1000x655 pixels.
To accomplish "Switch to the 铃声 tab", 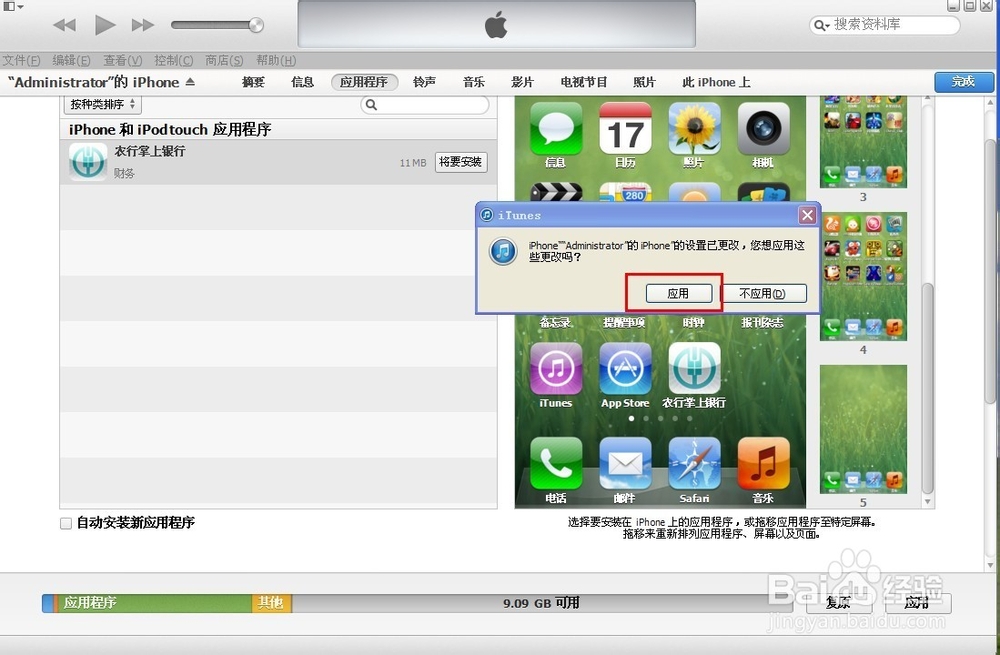I will 424,82.
